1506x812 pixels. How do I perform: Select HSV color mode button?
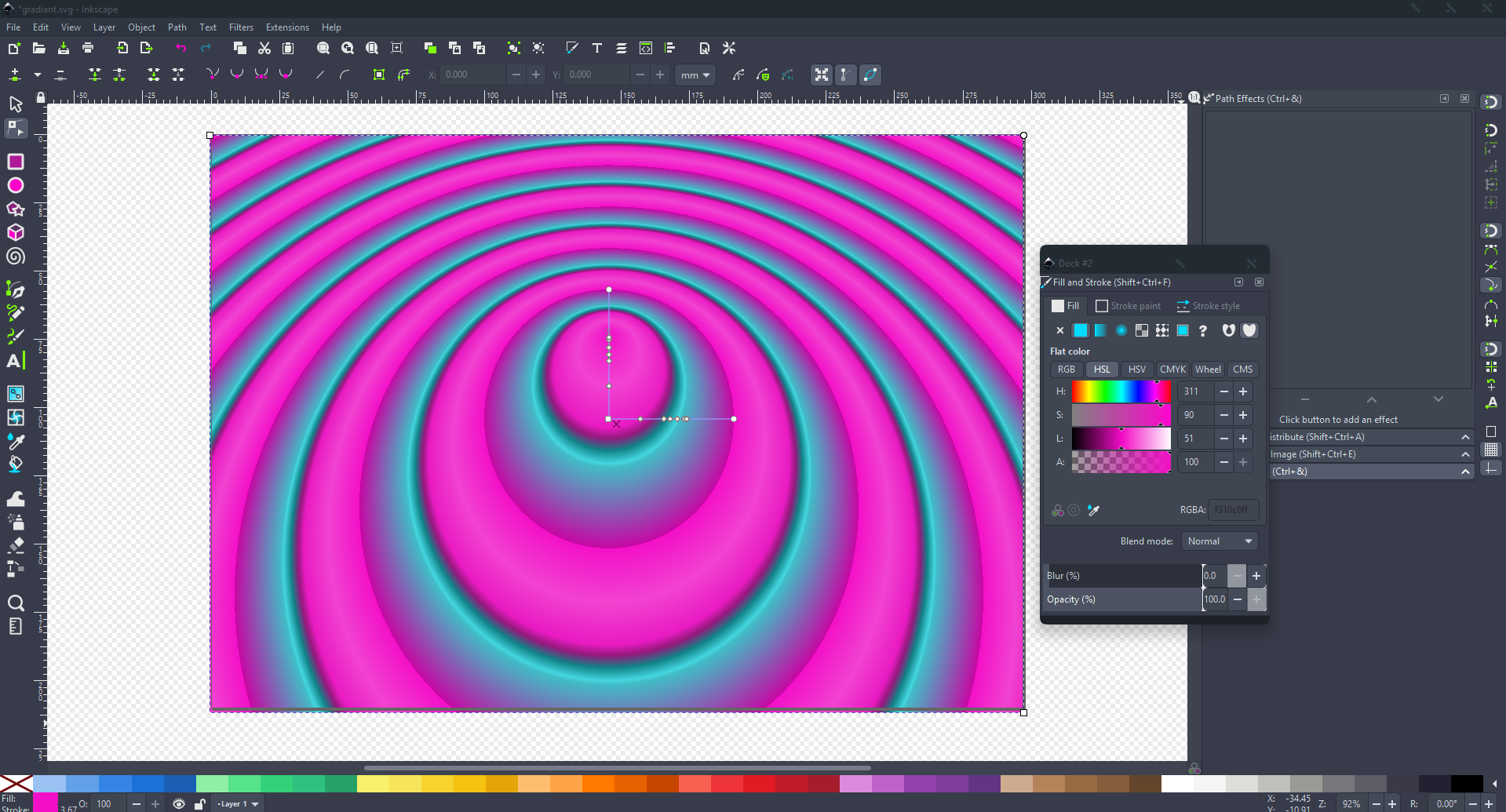[x=1136, y=370]
